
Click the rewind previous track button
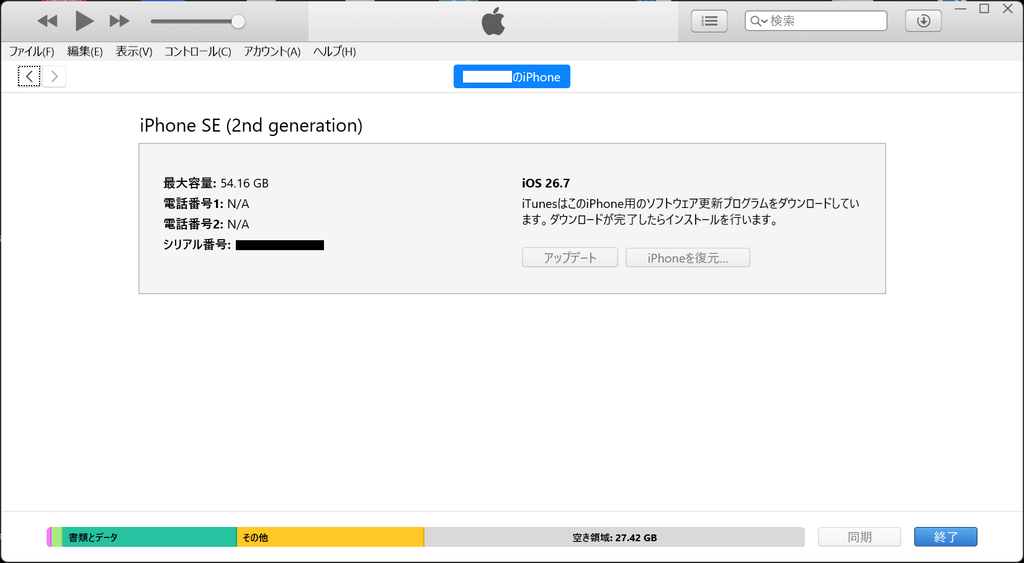47,21
